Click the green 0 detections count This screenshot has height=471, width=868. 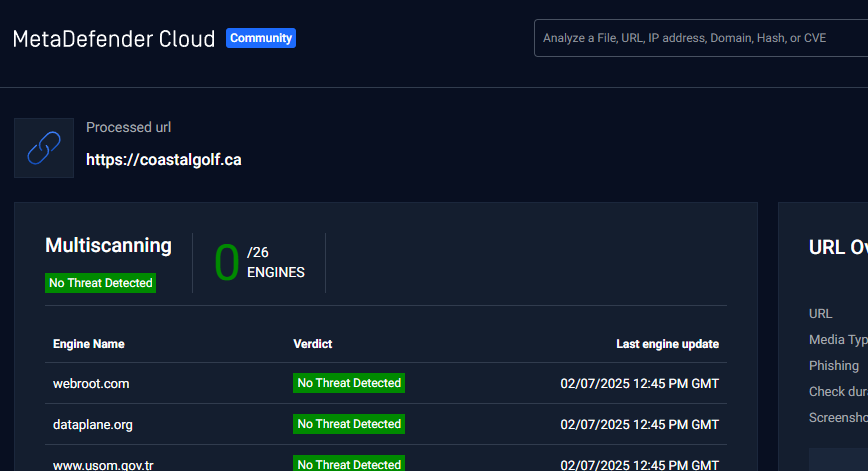[226, 263]
